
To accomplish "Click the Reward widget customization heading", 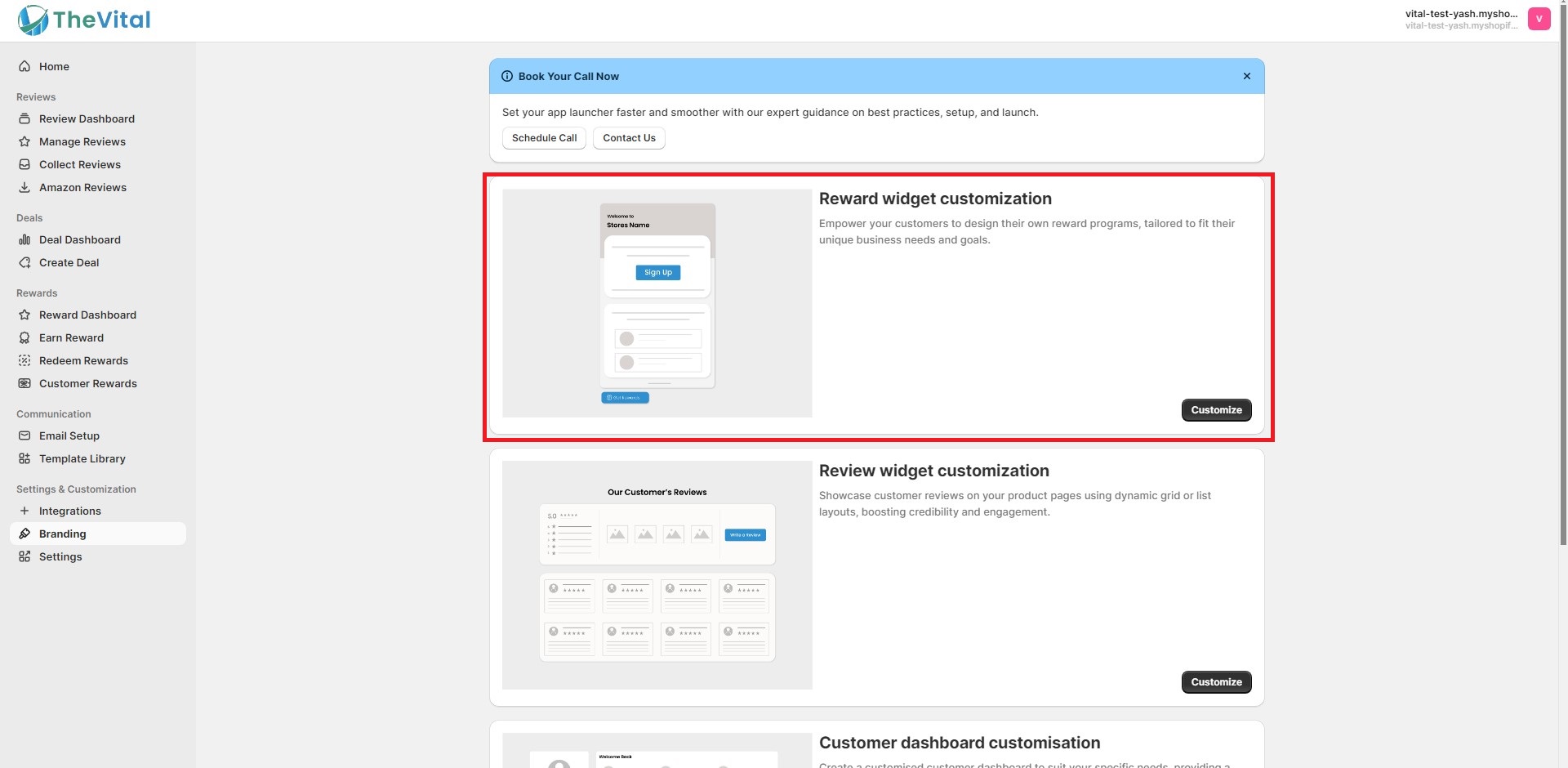I will coord(935,199).
